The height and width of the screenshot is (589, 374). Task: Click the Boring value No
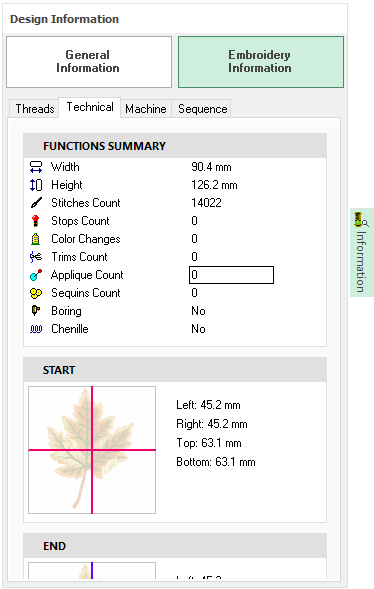pos(198,311)
